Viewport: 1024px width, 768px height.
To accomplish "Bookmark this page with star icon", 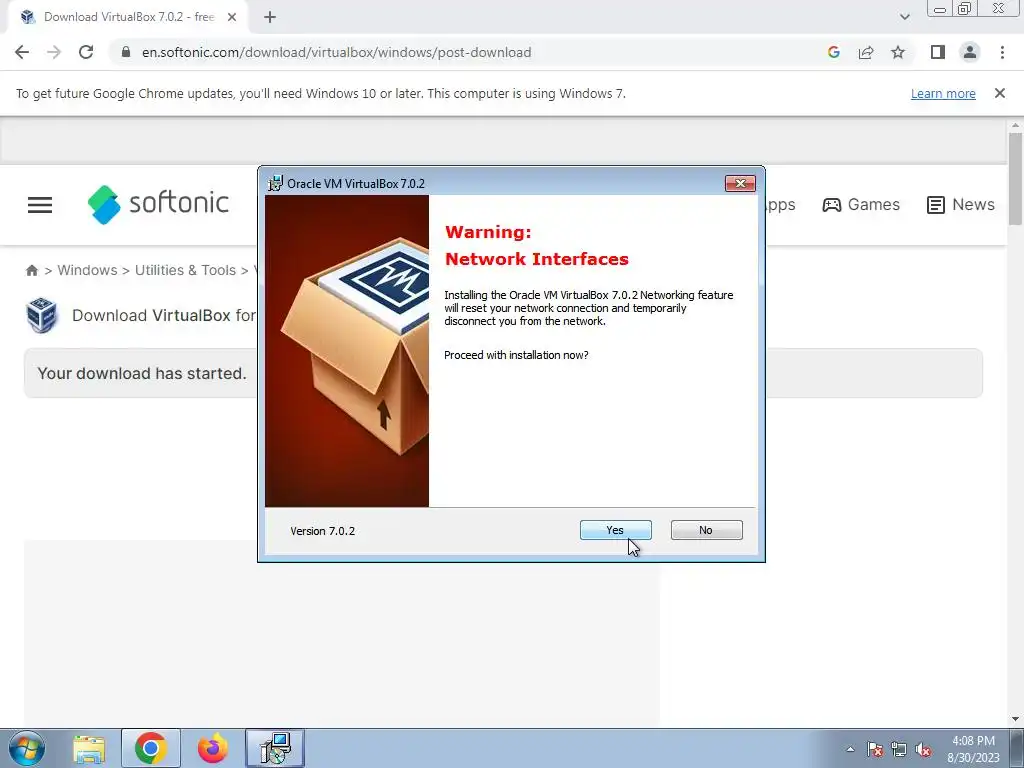I will 898,52.
